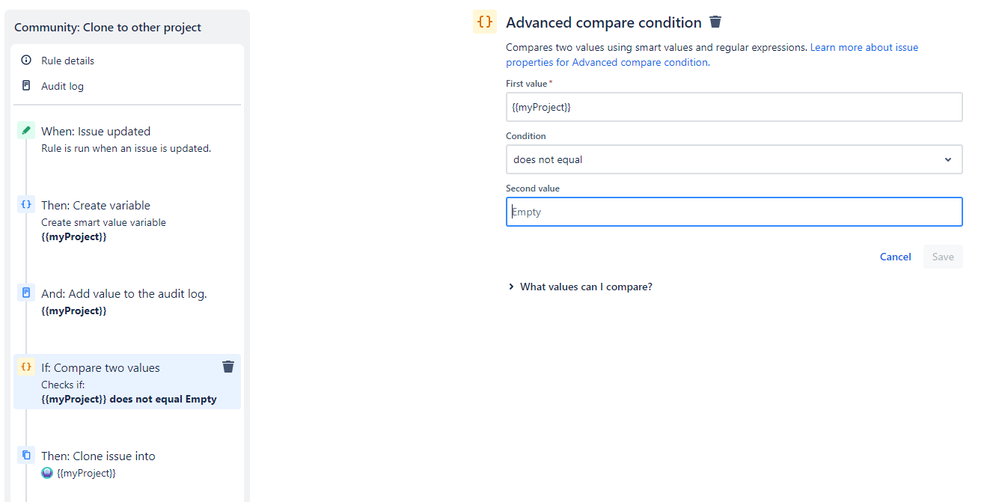Click the Second value input field
The image size is (999, 502).
click(x=734, y=212)
